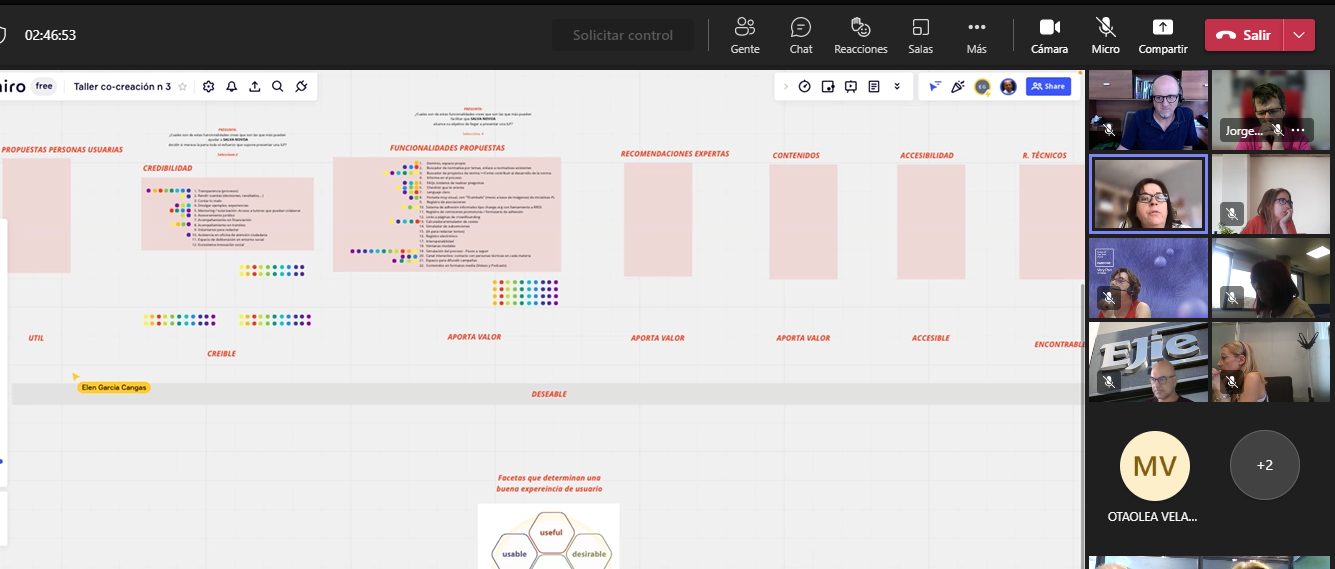Toggle the Cámara on or off
Image resolution: width=1335 pixels, height=569 pixels.
[1049, 35]
